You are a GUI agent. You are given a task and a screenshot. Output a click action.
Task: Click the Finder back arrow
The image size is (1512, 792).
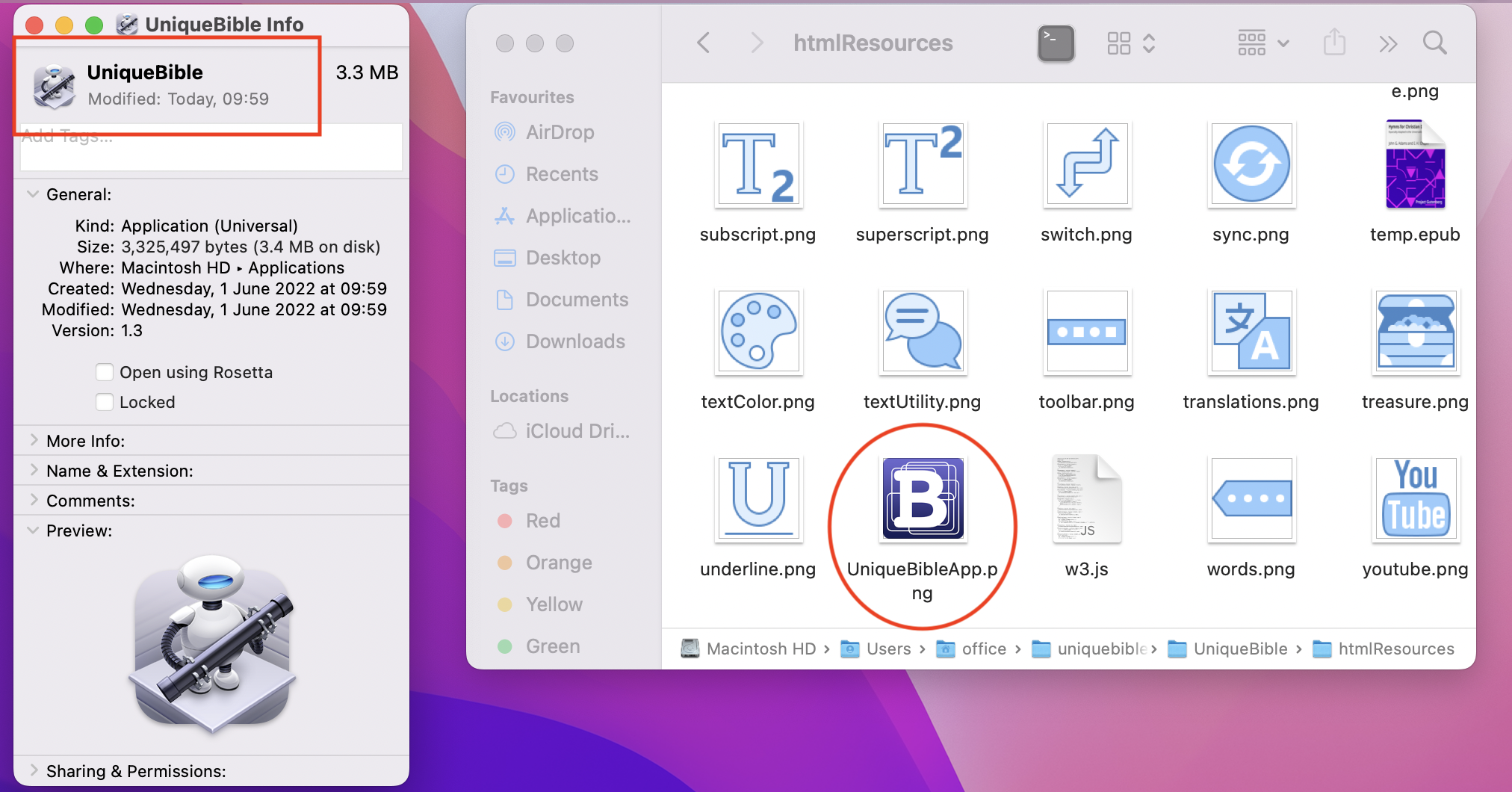(703, 43)
